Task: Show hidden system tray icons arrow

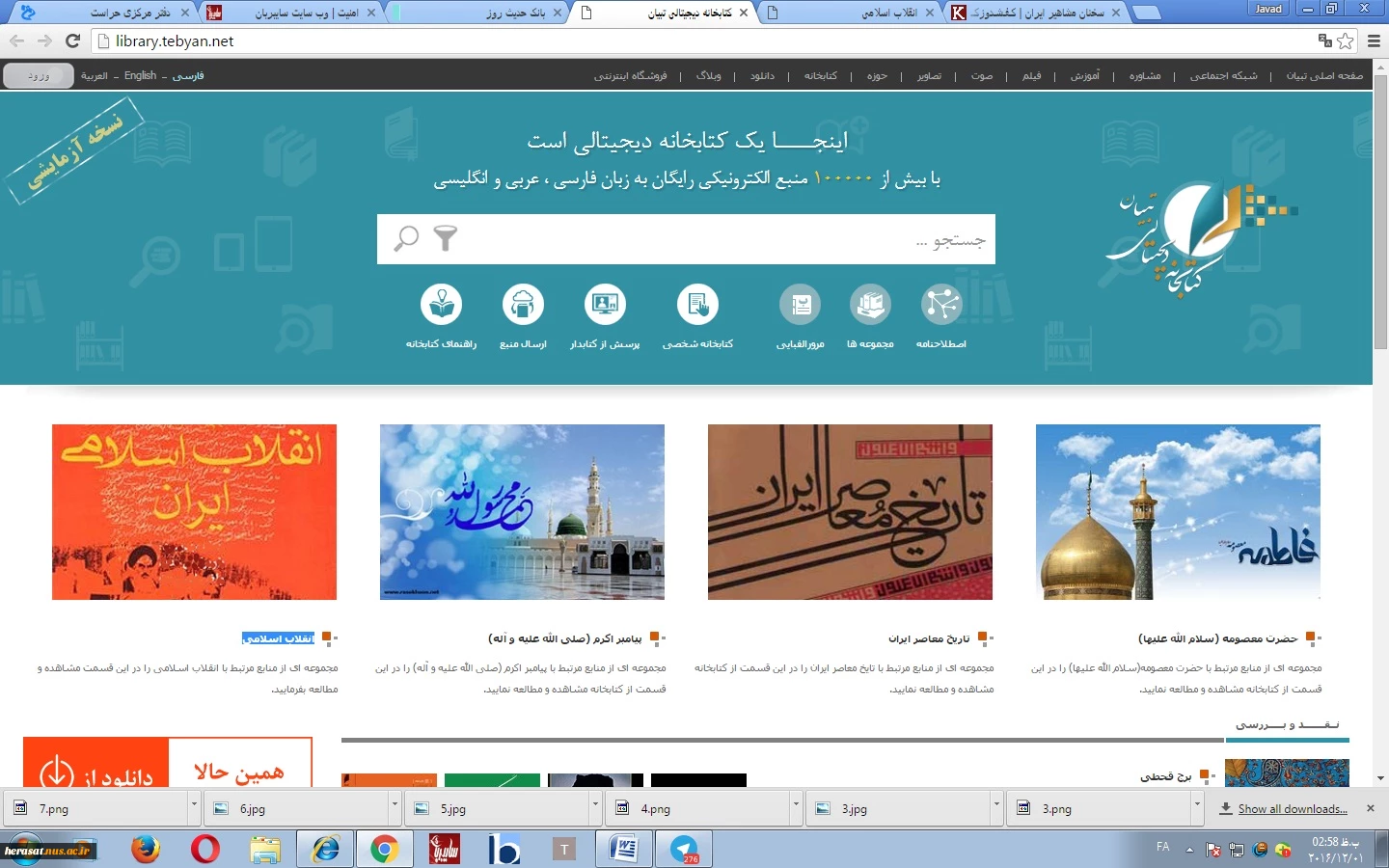Action: point(1189,850)
